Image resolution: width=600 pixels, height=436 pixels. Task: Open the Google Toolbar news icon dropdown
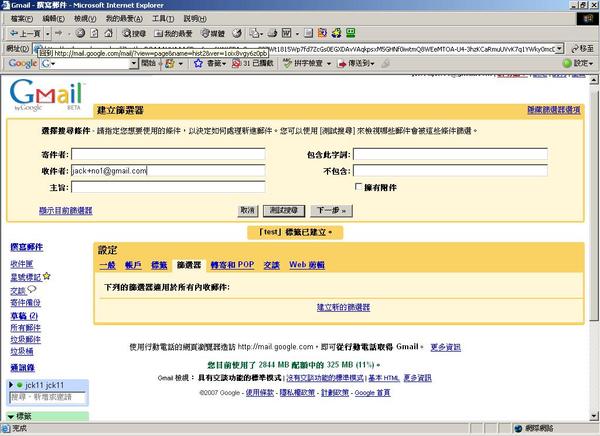(181, 64)
